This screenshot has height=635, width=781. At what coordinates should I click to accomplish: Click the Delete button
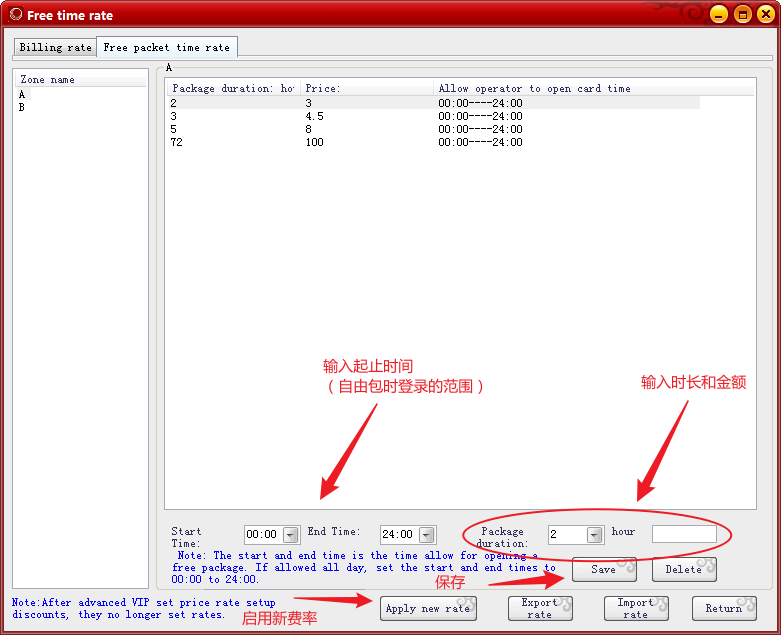pos(684,569)
